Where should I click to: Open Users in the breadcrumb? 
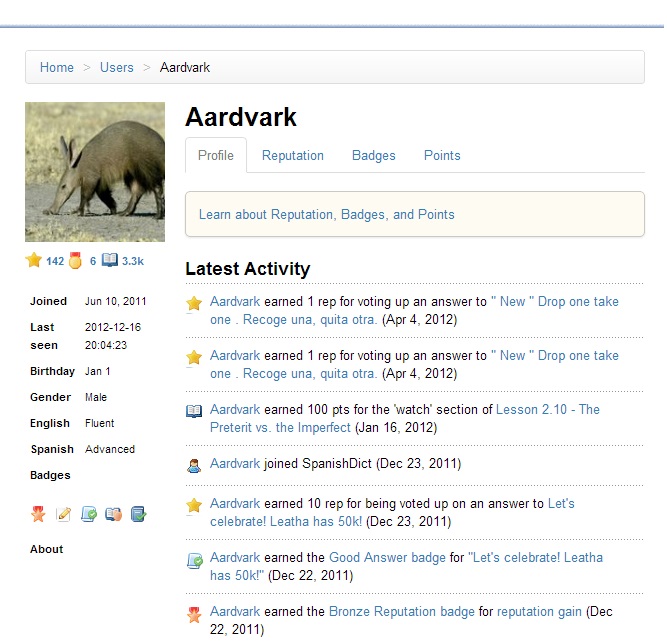pos(116,68)
